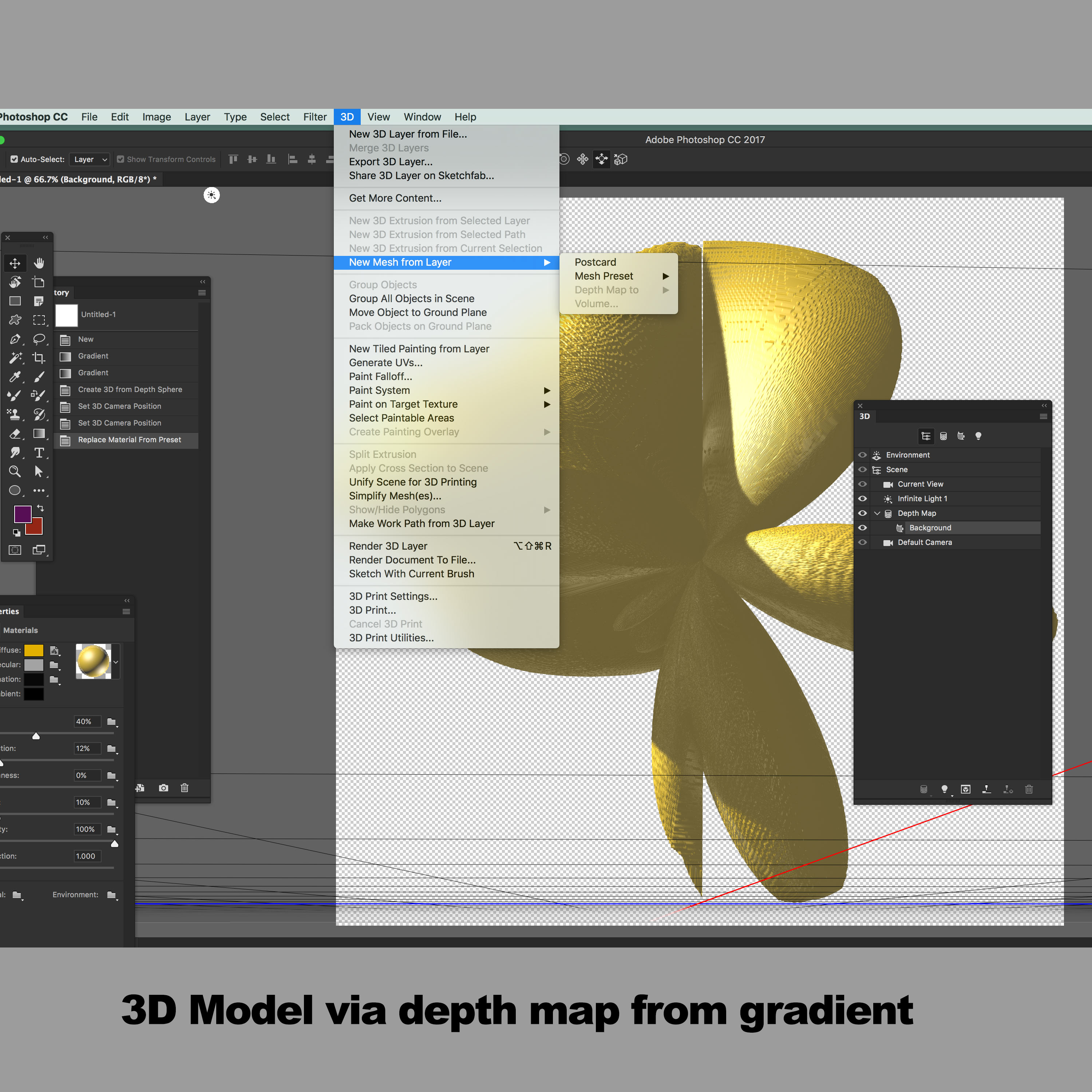Toggle Current View visibility eye
Viewport: 1092px width, 1092px height.
(863, 484)
